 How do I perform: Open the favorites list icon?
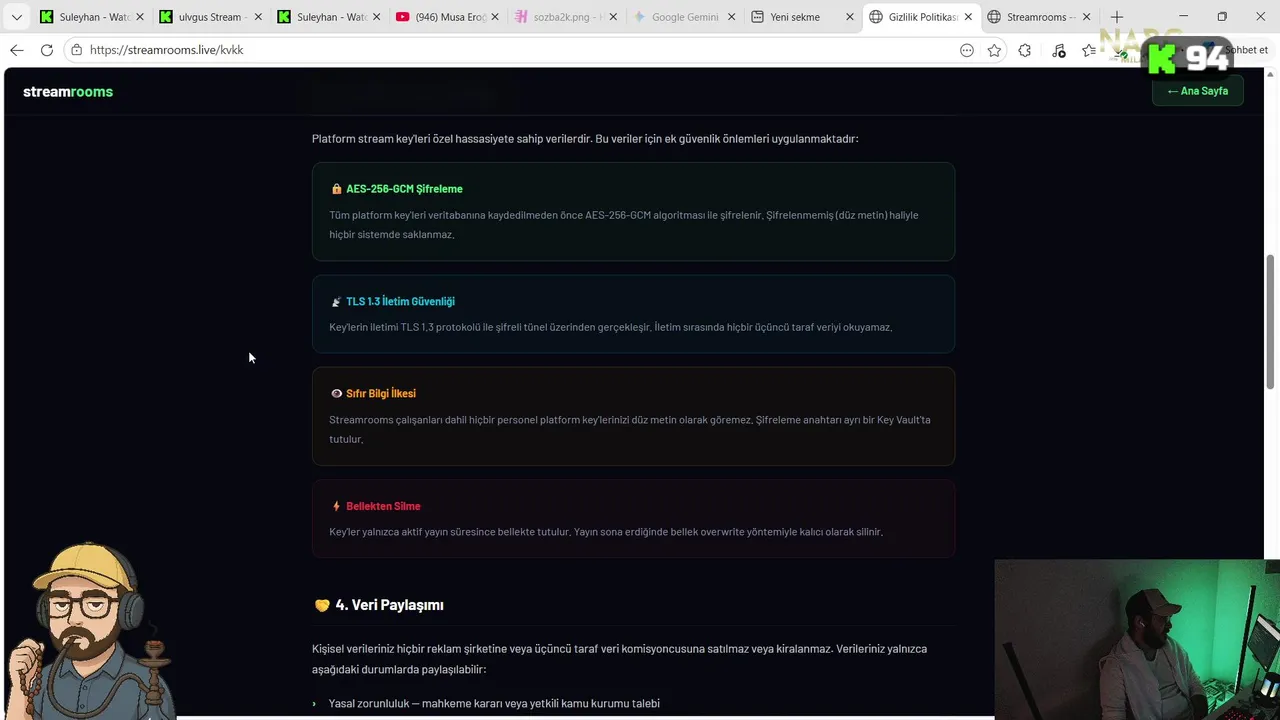1089,50
